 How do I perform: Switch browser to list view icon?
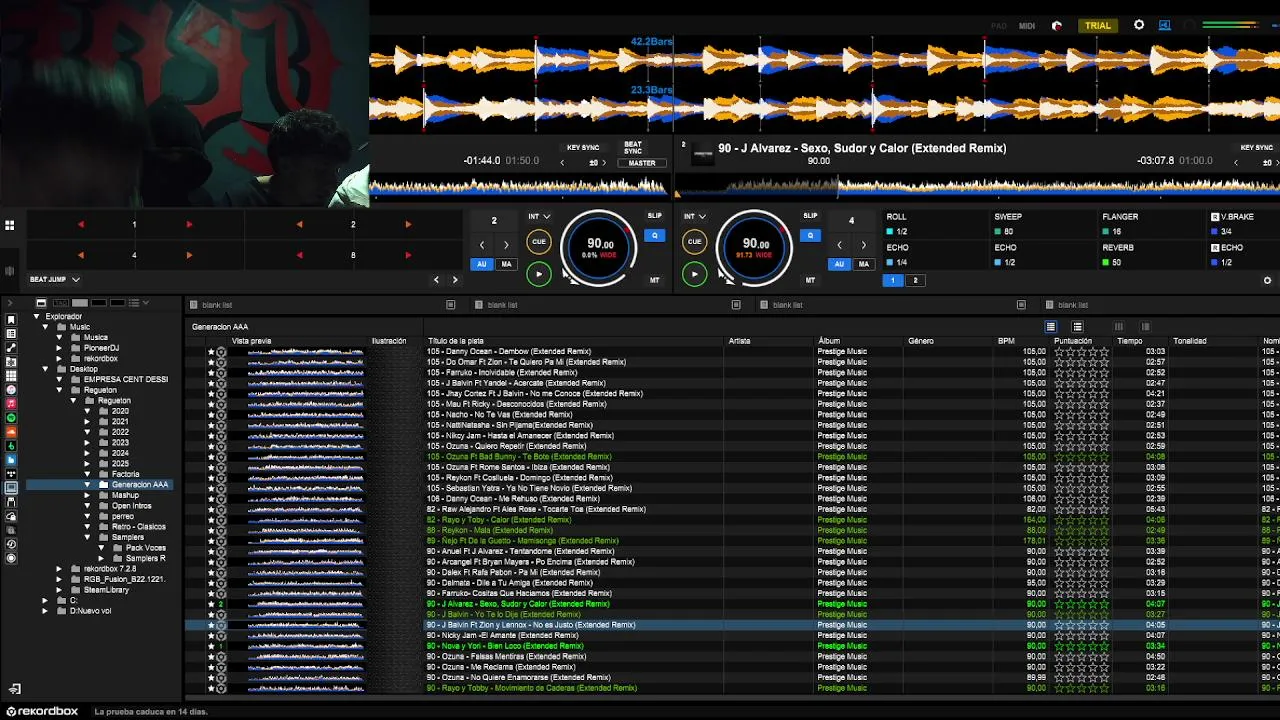tap(1050, 327)
